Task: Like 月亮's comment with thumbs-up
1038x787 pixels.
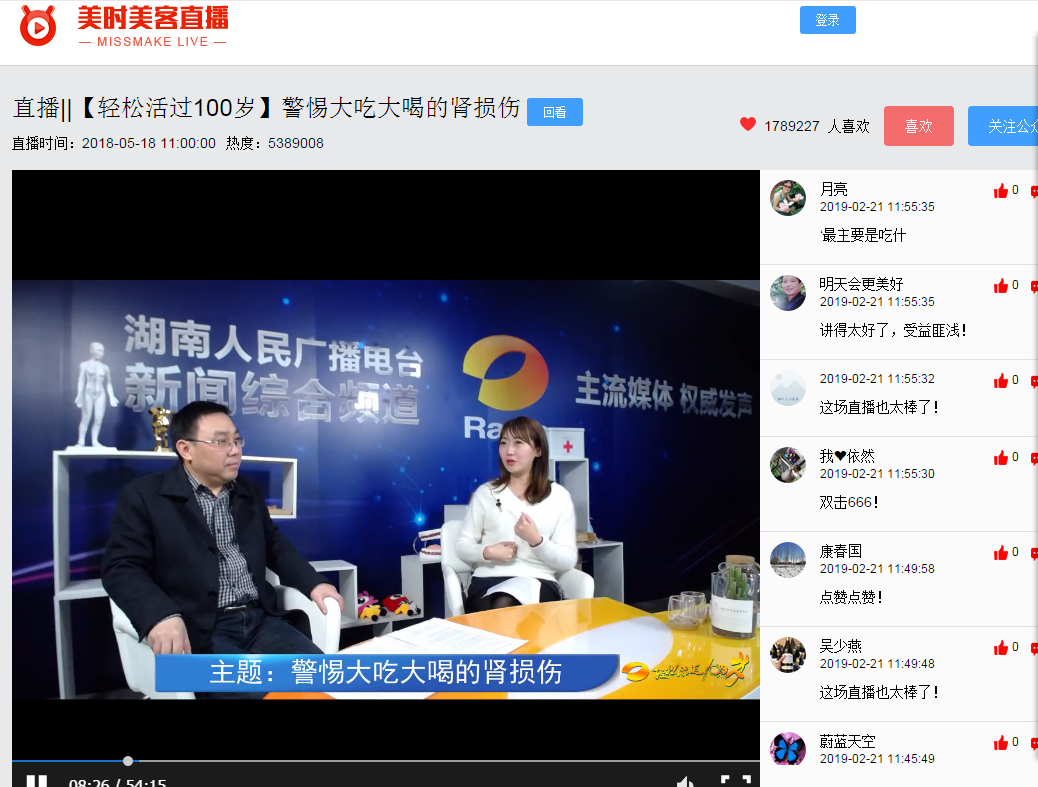Action: [x=1000, y=191]
